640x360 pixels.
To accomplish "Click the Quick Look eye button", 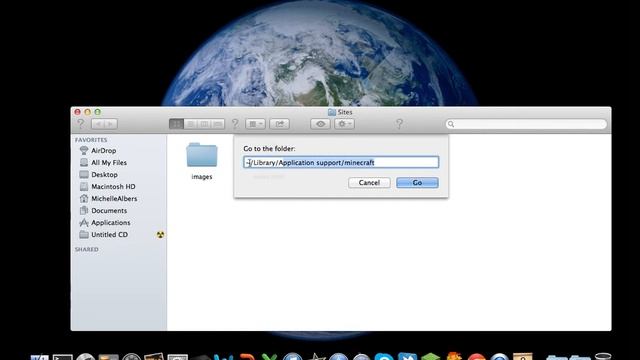I will pyautogui.click(x=320, y=124).
